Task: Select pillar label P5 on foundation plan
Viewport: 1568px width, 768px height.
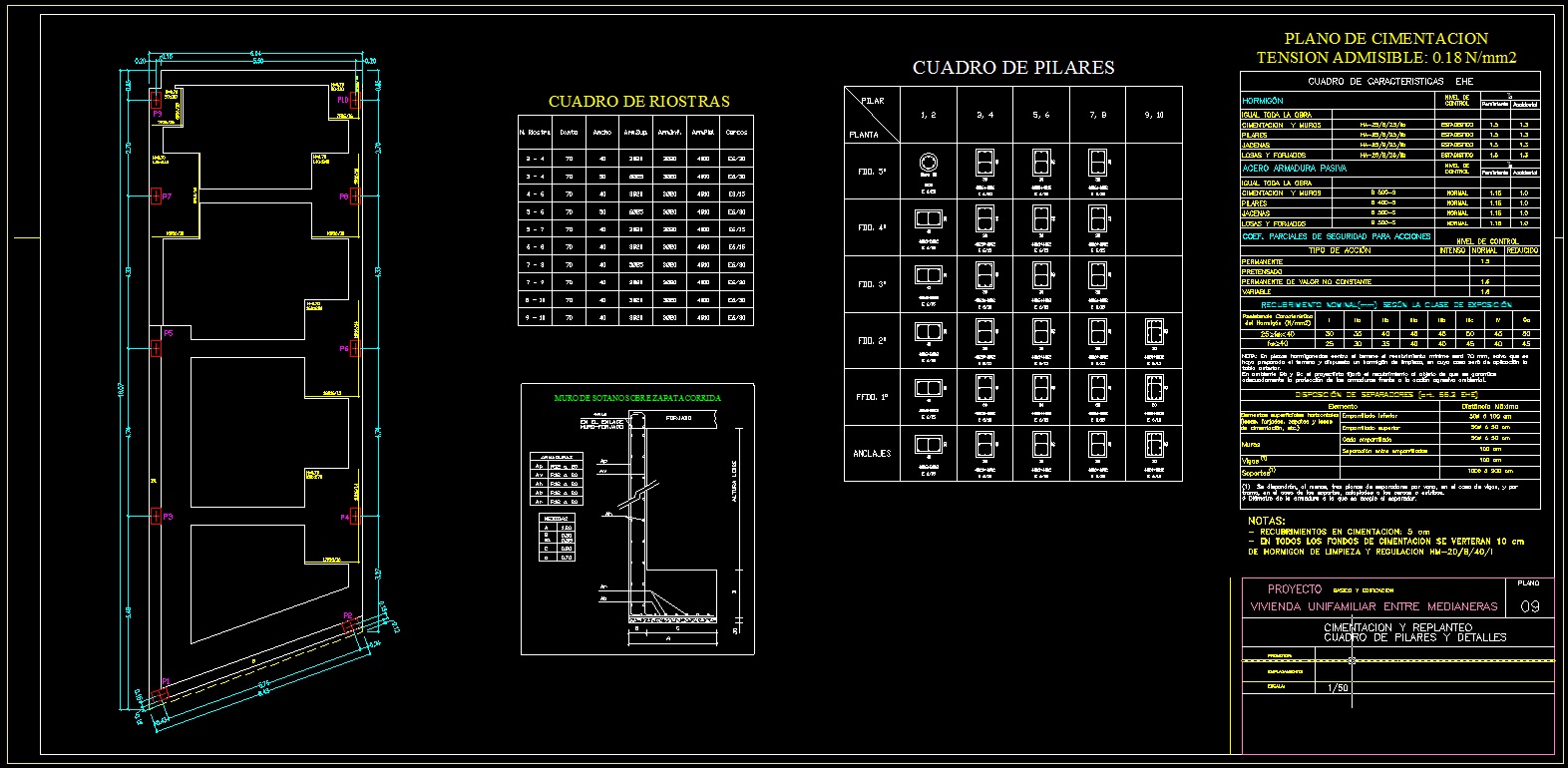Action: [168, 333]
